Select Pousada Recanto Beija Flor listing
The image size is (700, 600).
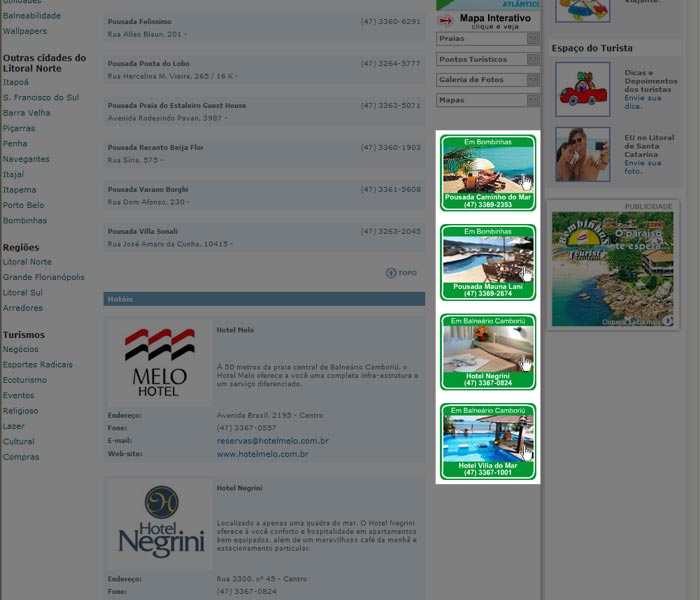coord(264,154)
